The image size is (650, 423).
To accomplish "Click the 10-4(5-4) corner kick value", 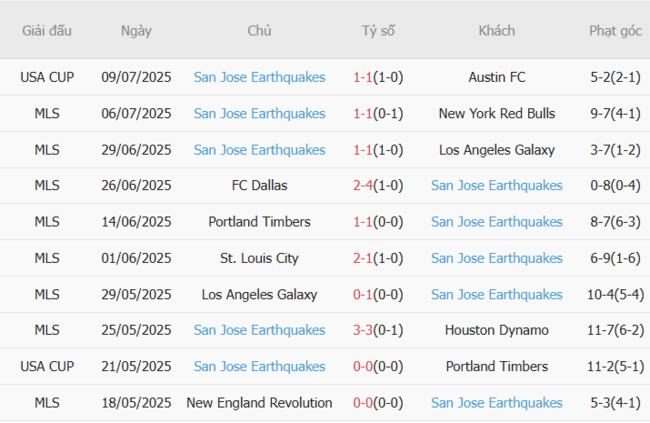I will (x=615, y=294).
